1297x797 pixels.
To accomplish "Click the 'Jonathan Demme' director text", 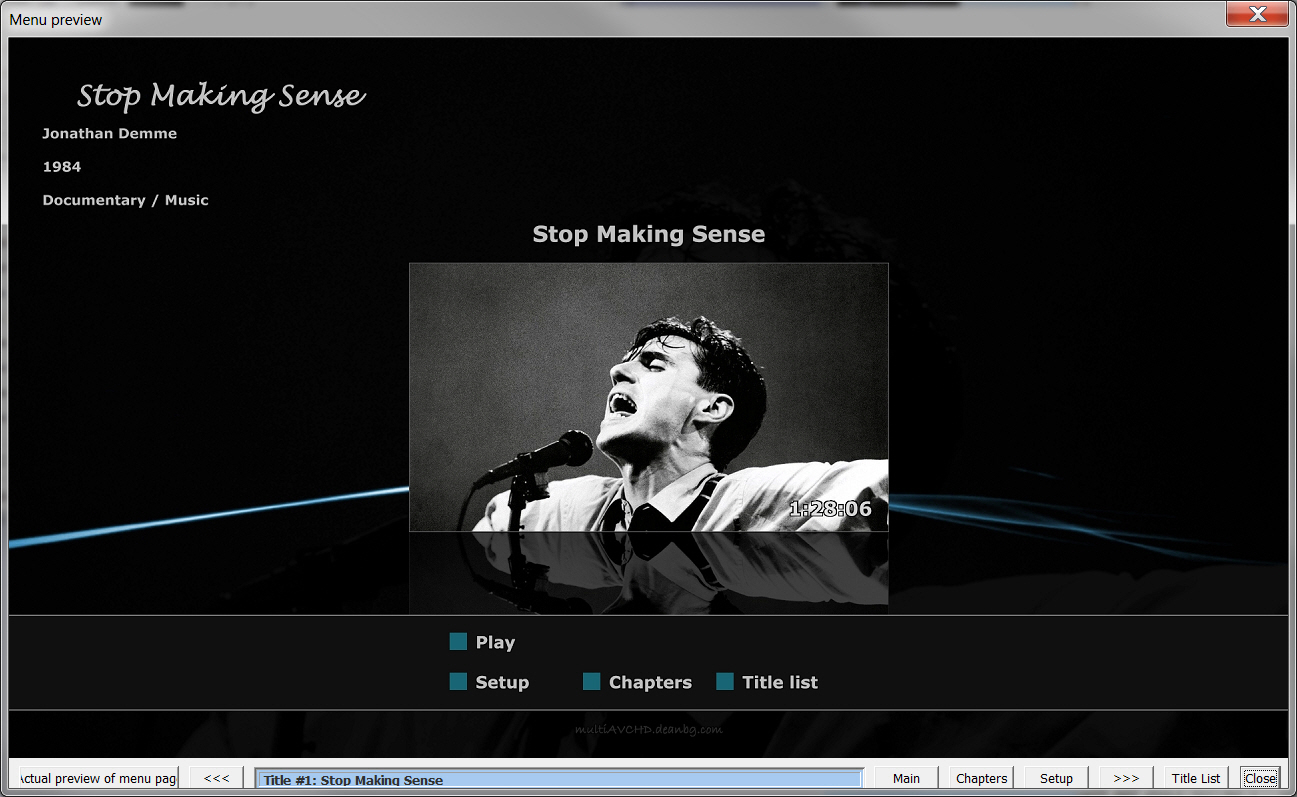I will pos(110,133).
